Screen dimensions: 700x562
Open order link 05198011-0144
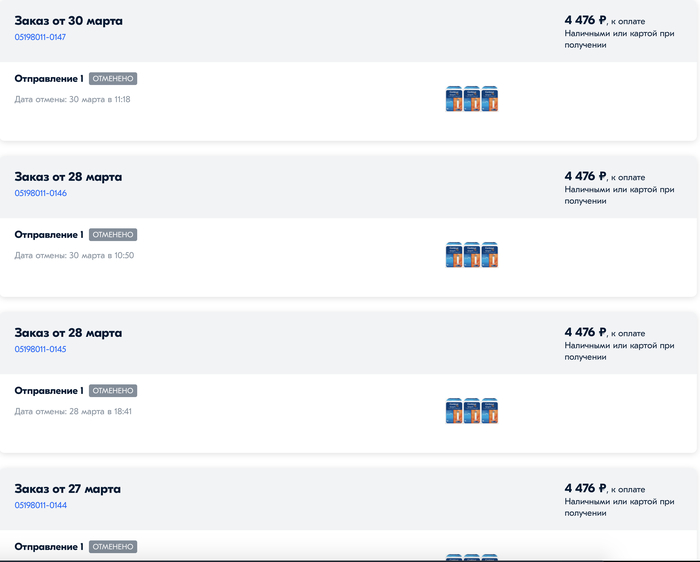[41, 505]
